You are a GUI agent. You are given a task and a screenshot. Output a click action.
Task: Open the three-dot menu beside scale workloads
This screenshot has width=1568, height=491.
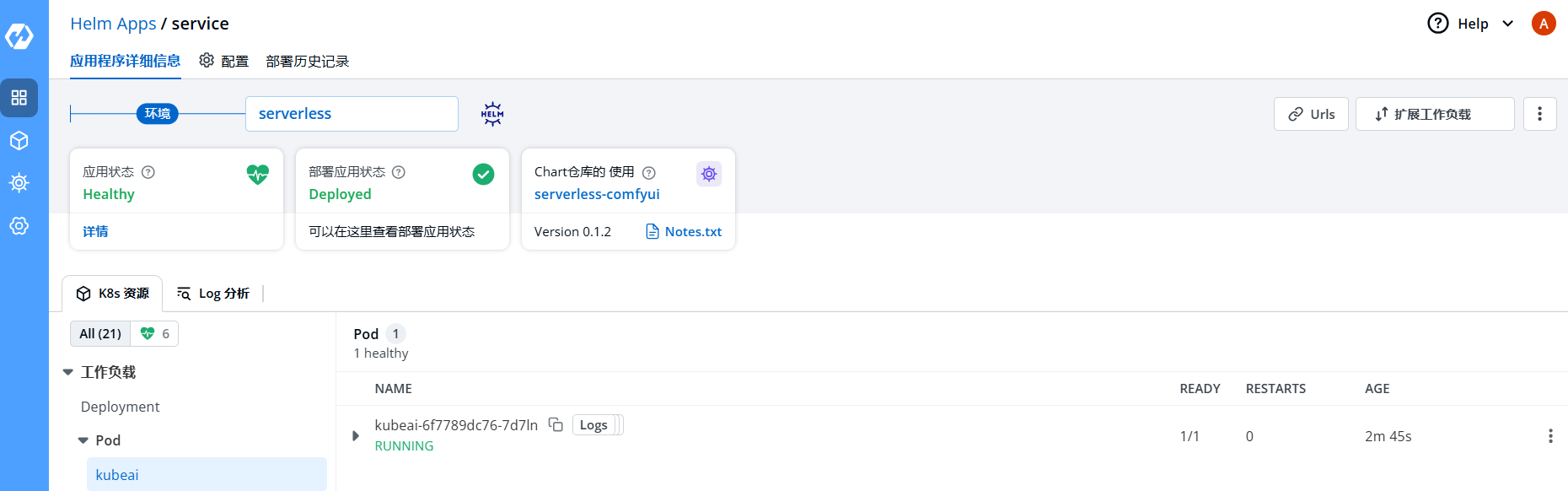(x=1539, y=114)
